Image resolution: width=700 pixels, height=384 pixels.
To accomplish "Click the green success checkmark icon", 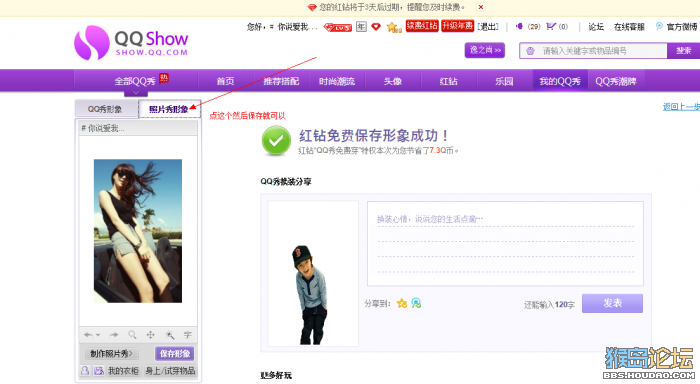I will (276, 140).
